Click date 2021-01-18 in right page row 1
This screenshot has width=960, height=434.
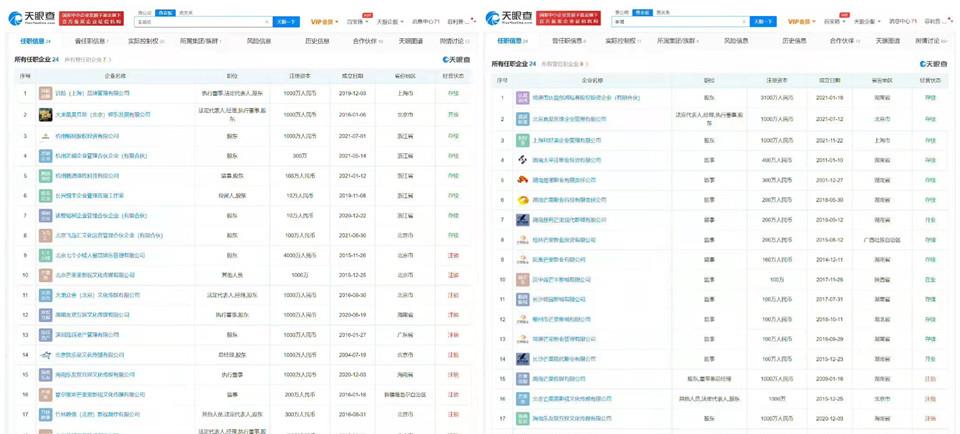pyautogui.click(x=829, y=97)
